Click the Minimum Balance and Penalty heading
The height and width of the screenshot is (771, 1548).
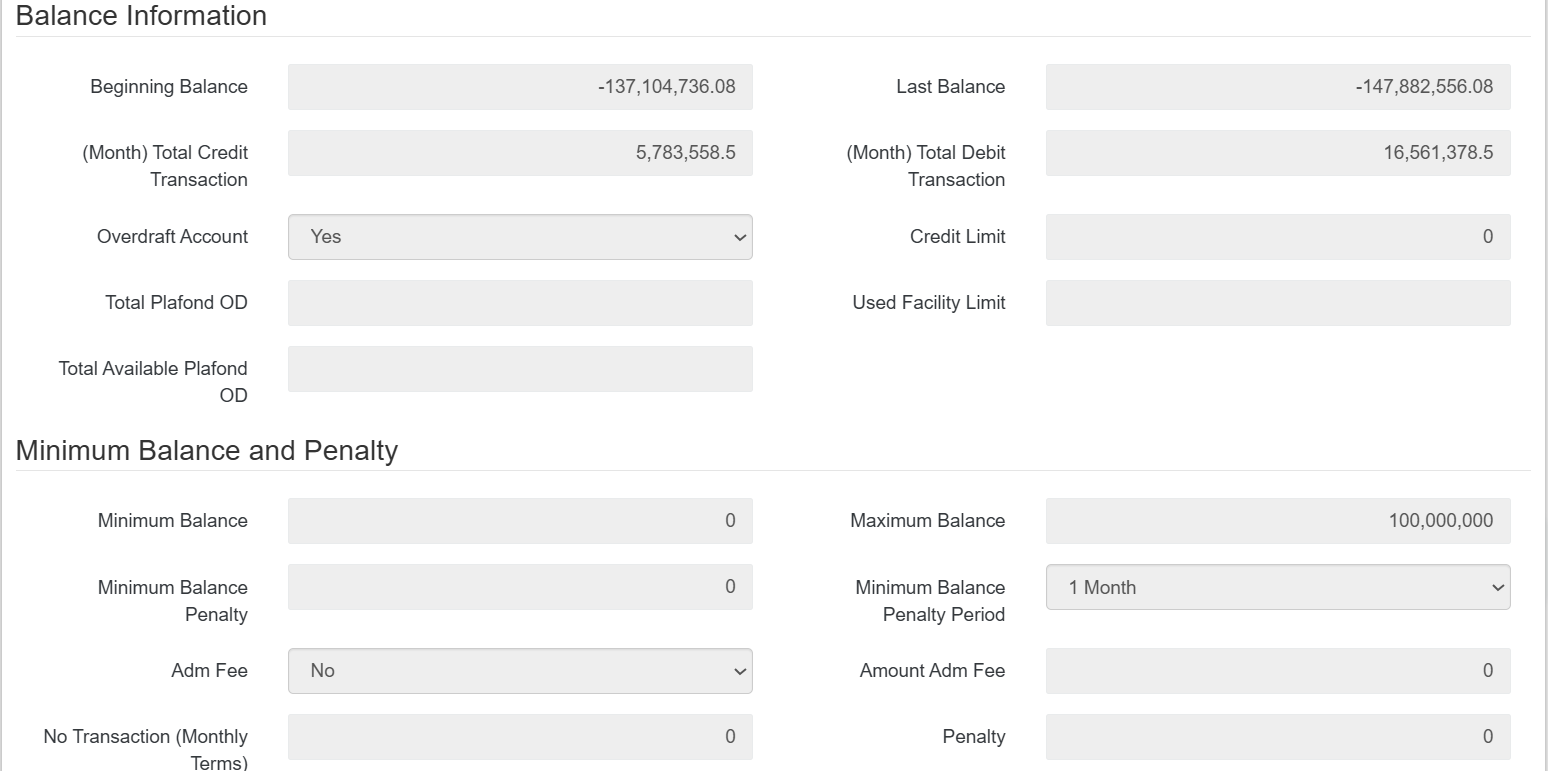coord(207,451)
